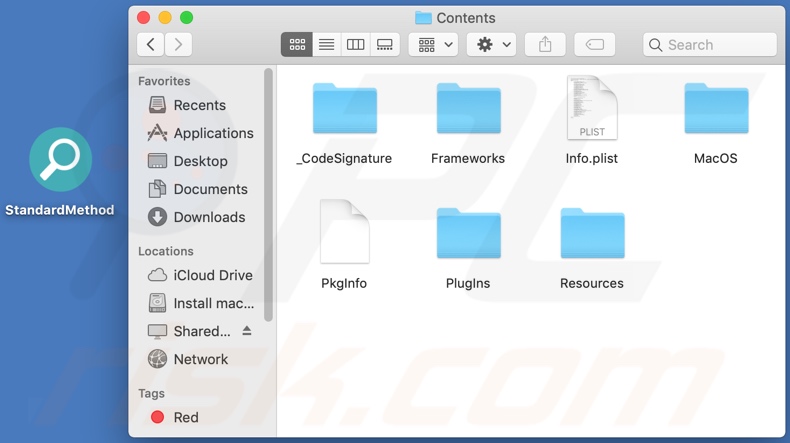
Task: Open Desktop in the sidebar
Action: pos(187,161)
